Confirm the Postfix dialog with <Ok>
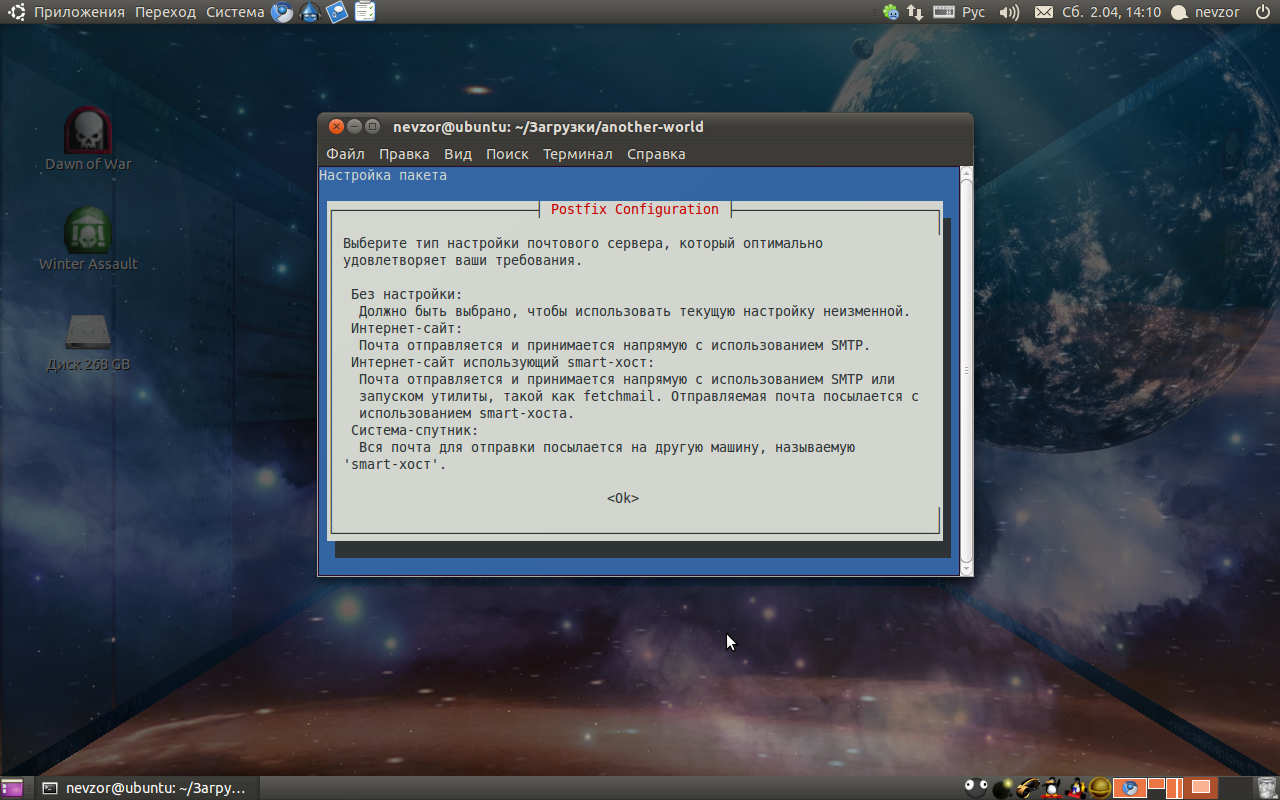Viewport: 1280px width, 800px height. point(622,498)
